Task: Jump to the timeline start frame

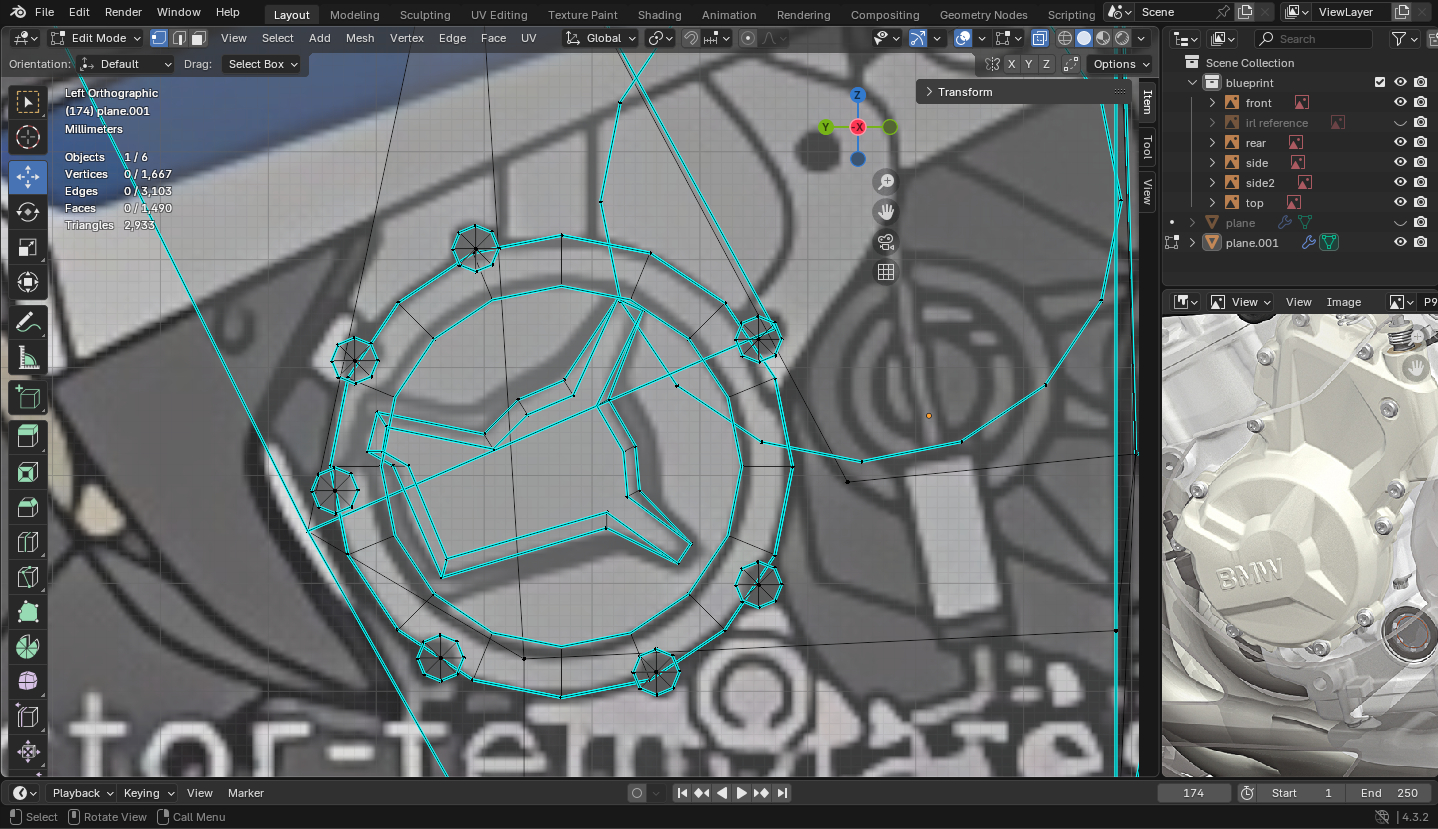Action: [682, 793]
